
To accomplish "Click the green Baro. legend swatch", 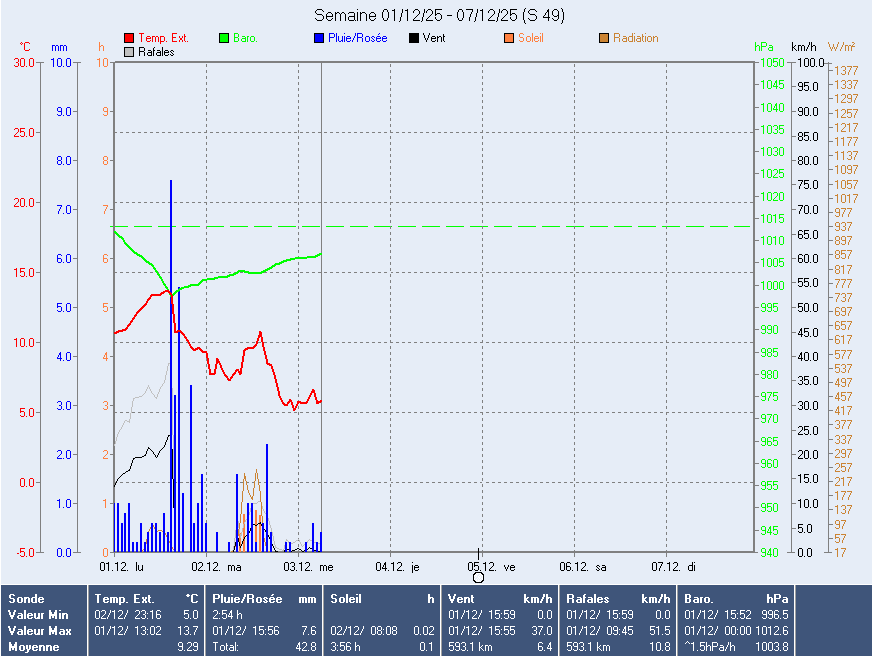I will (224, 38).
